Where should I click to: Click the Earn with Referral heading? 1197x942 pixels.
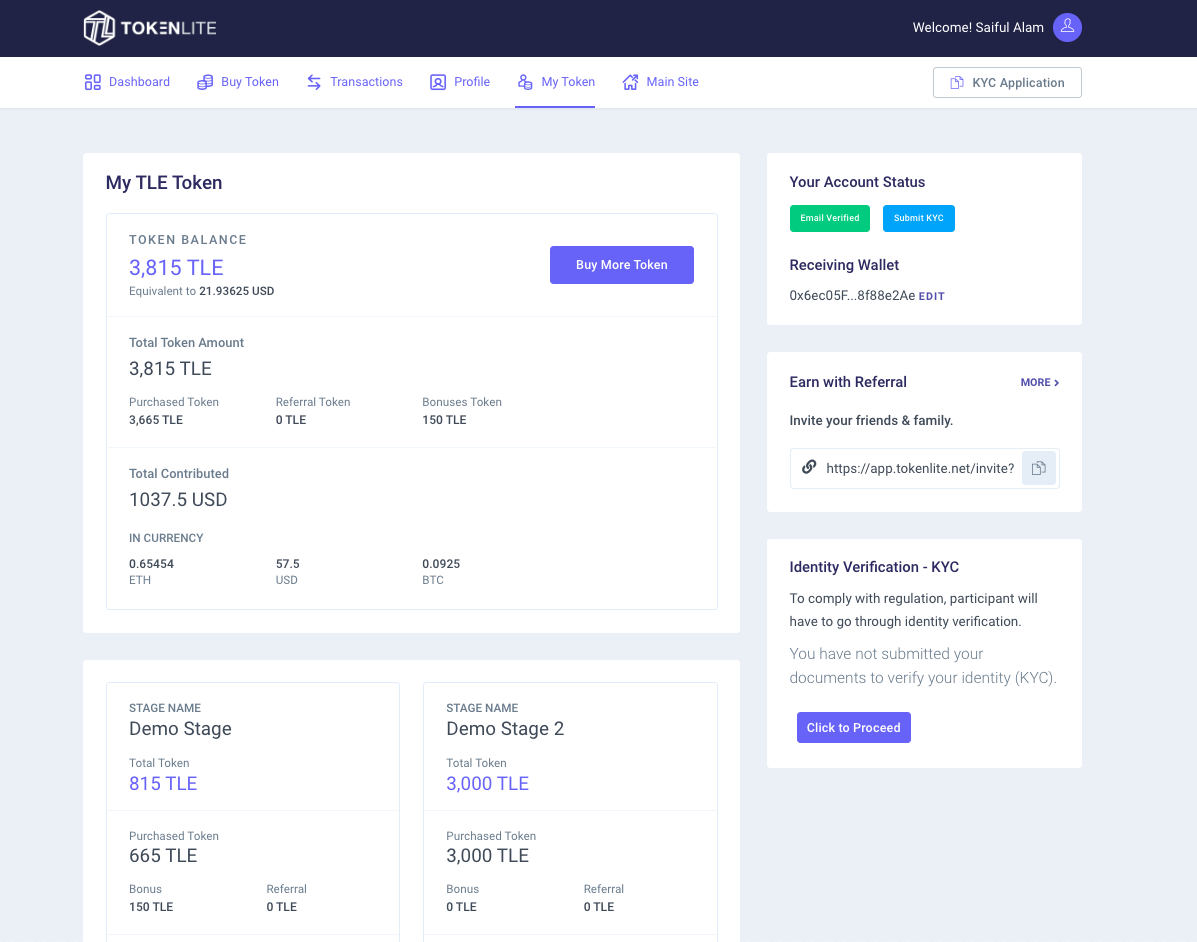point(848,382)
